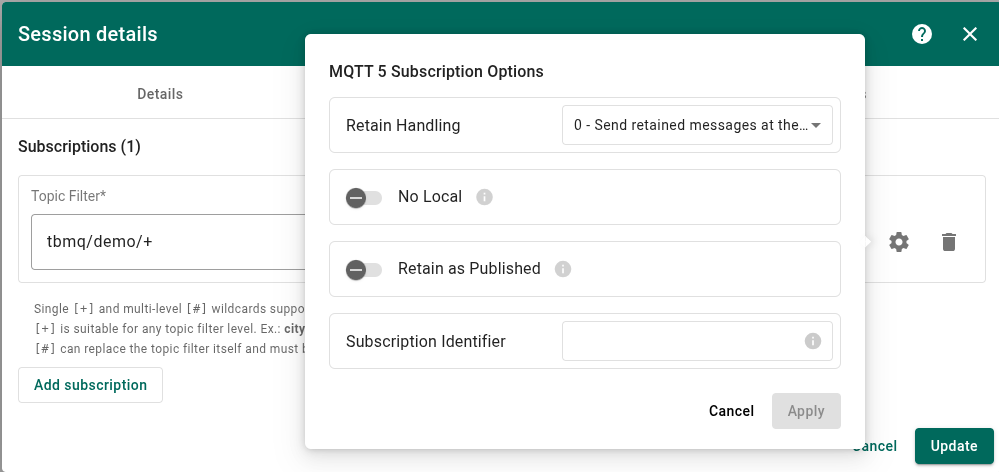
Task: Enable the No Local toggle
Action: pyautogui.click(x=364, y=198)
